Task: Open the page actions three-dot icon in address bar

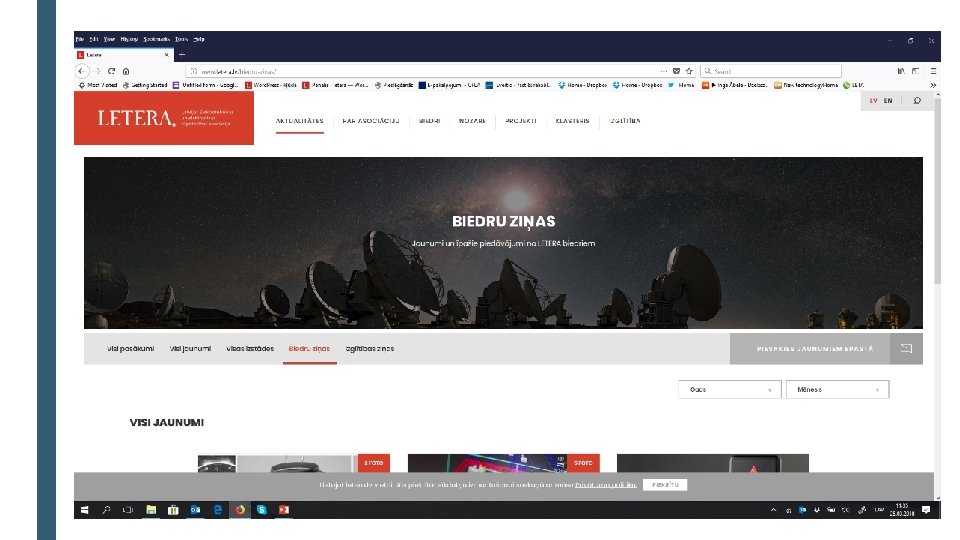Action: click(x=664, y=71)
